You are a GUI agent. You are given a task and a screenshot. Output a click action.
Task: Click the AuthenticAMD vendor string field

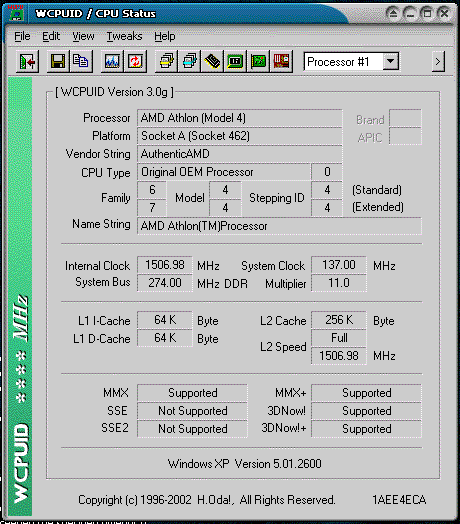240,154
